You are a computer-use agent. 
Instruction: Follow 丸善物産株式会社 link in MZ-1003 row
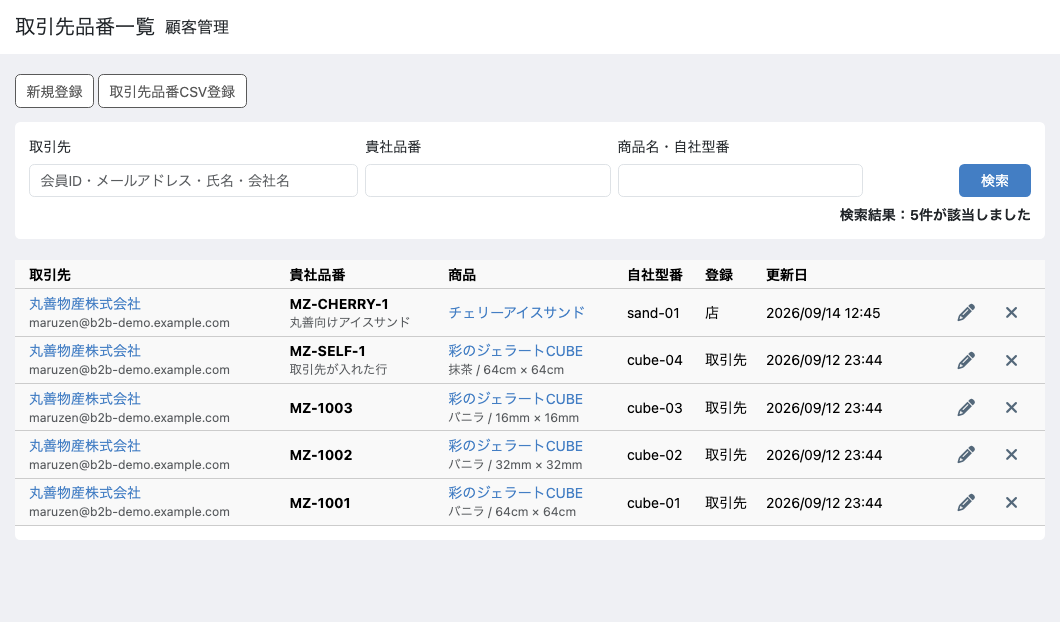85,399
